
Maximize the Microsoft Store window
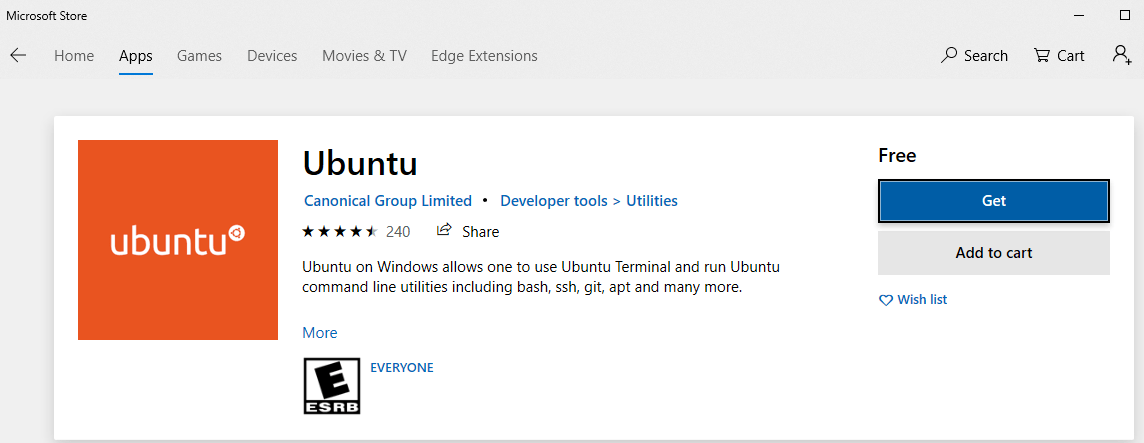[1124, 15]
